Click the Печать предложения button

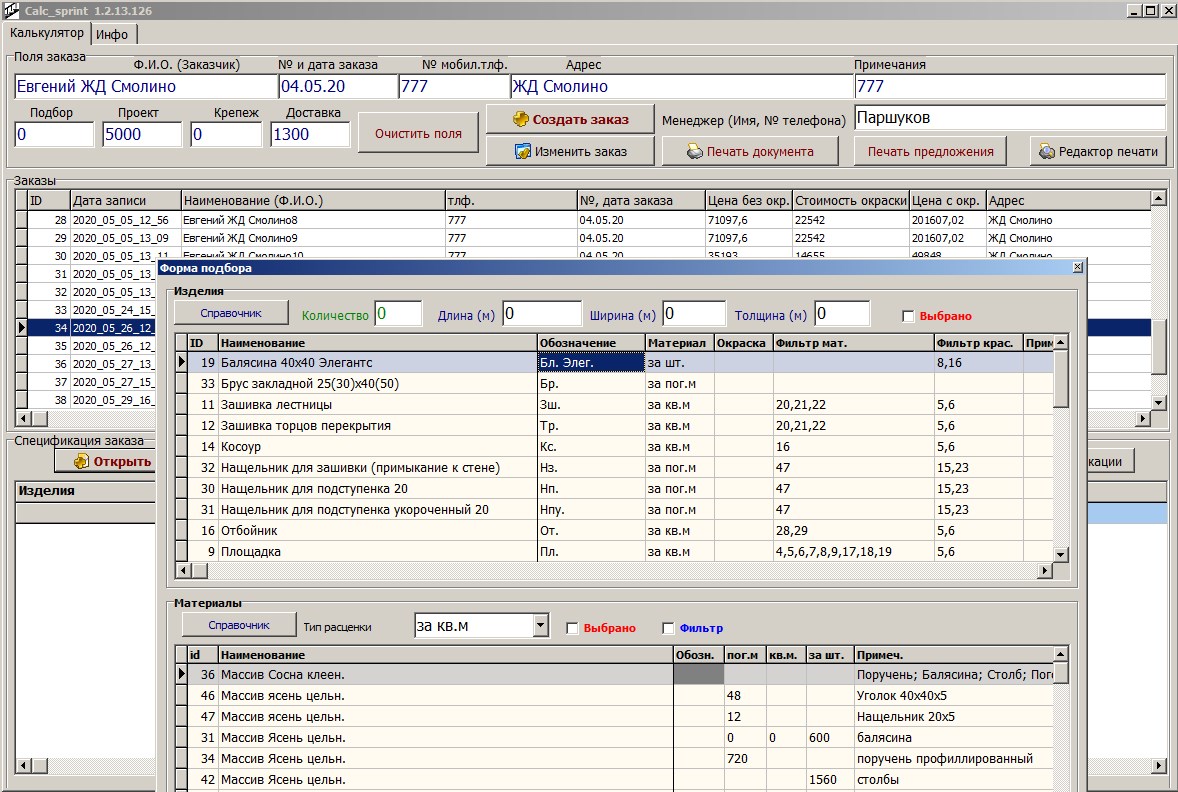[x=930, y=152]
